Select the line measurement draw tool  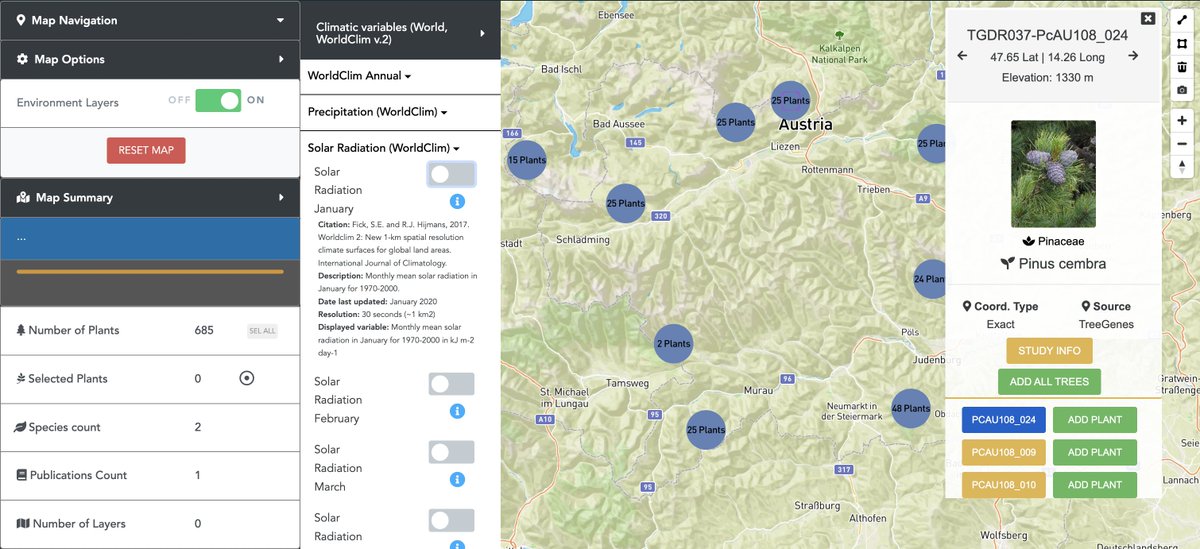coord(1182,19)
